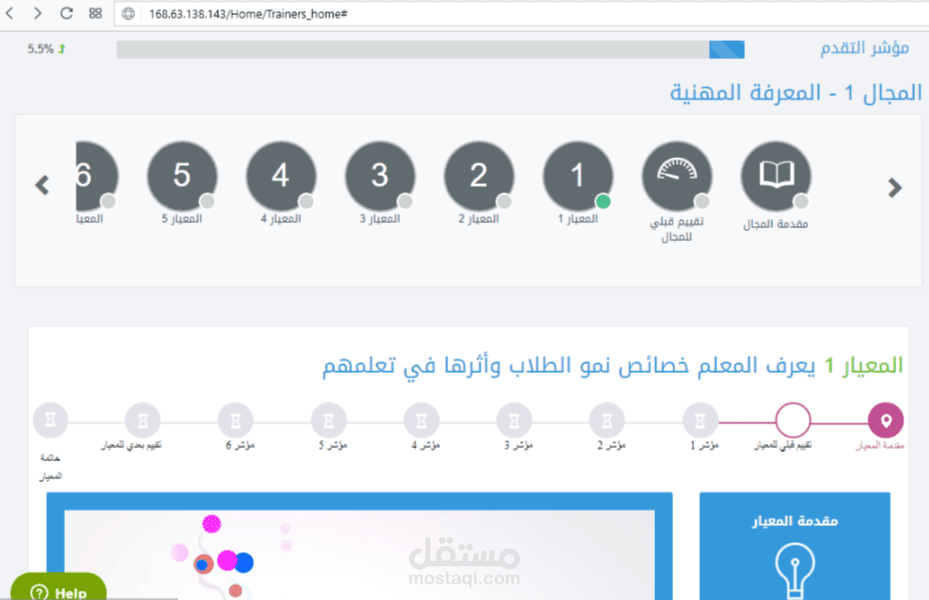
Task: Activate the تقييم بعدي للمعيار step
Action: tap(142, 419)
